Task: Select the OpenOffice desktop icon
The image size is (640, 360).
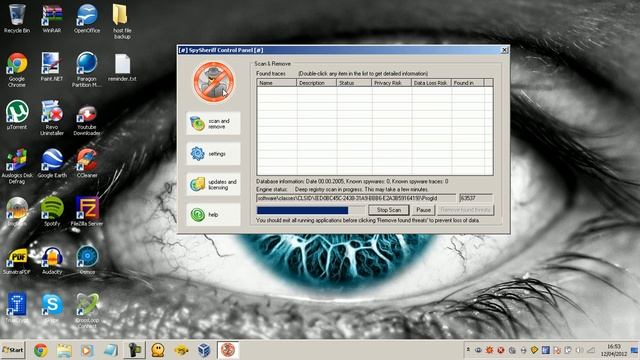Action: 87,19
